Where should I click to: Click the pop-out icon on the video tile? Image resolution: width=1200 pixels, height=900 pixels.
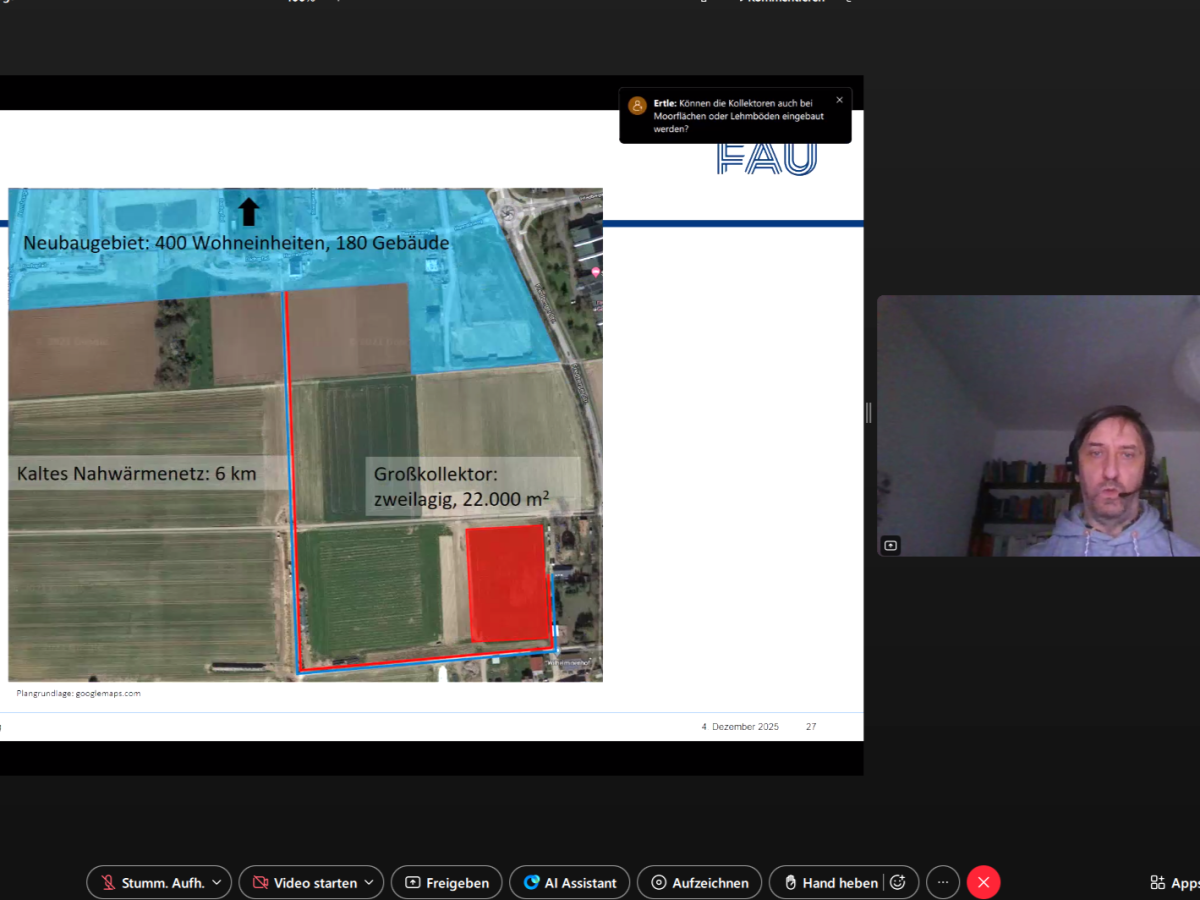891,545
